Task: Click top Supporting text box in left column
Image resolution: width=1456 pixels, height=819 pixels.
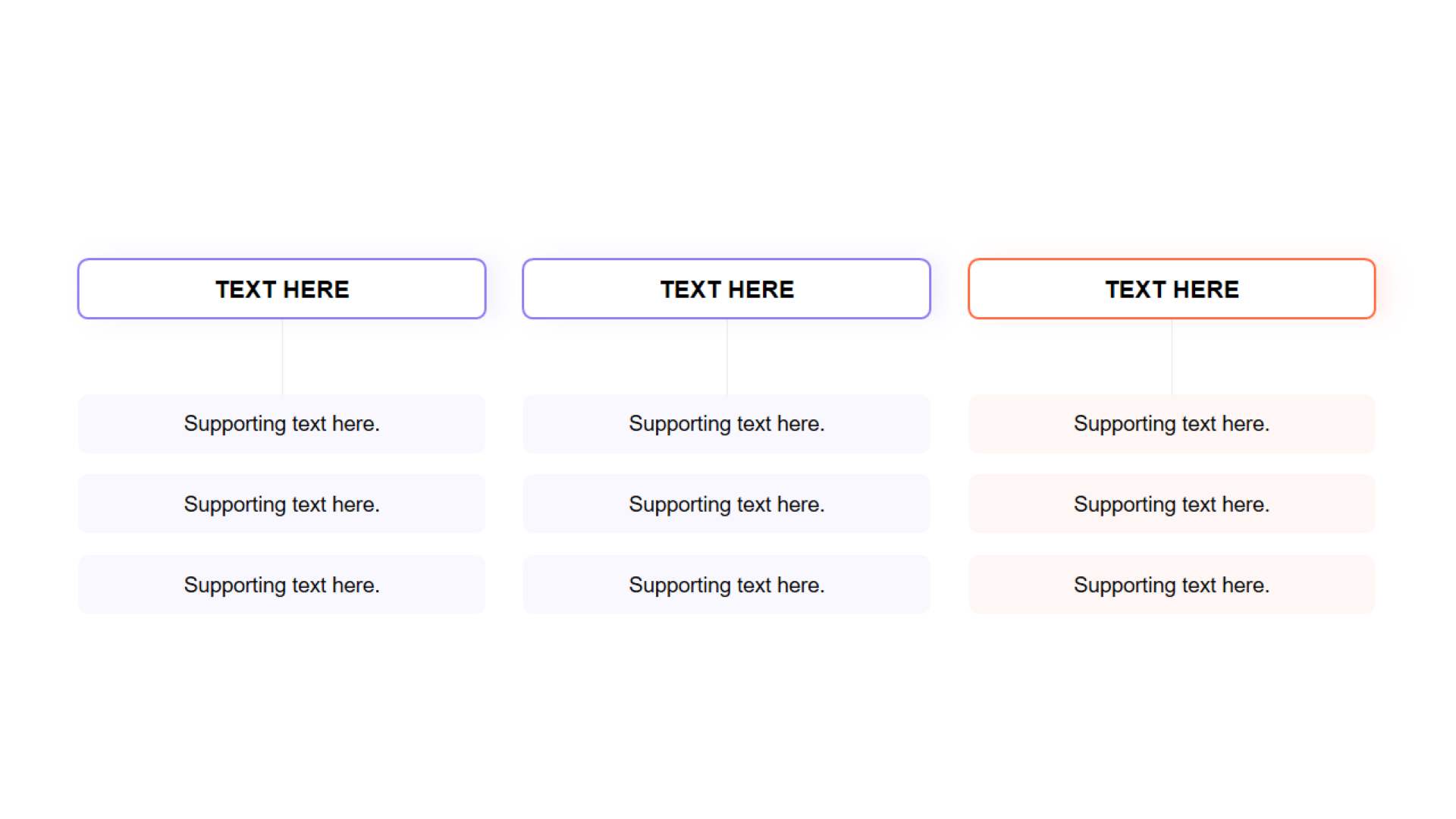Action: tap(281, 424)
